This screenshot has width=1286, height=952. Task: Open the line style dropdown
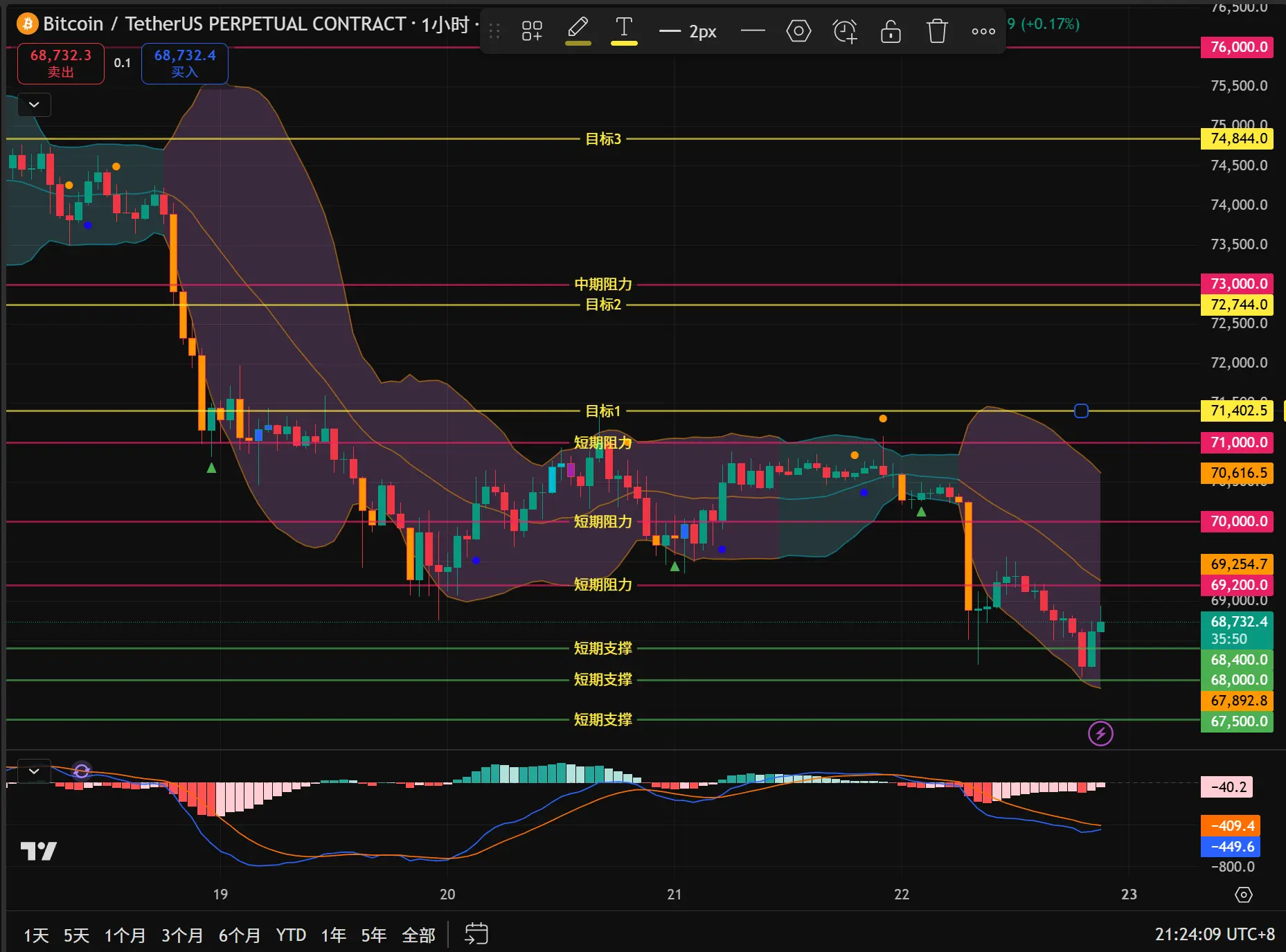[x=753, y=31]
